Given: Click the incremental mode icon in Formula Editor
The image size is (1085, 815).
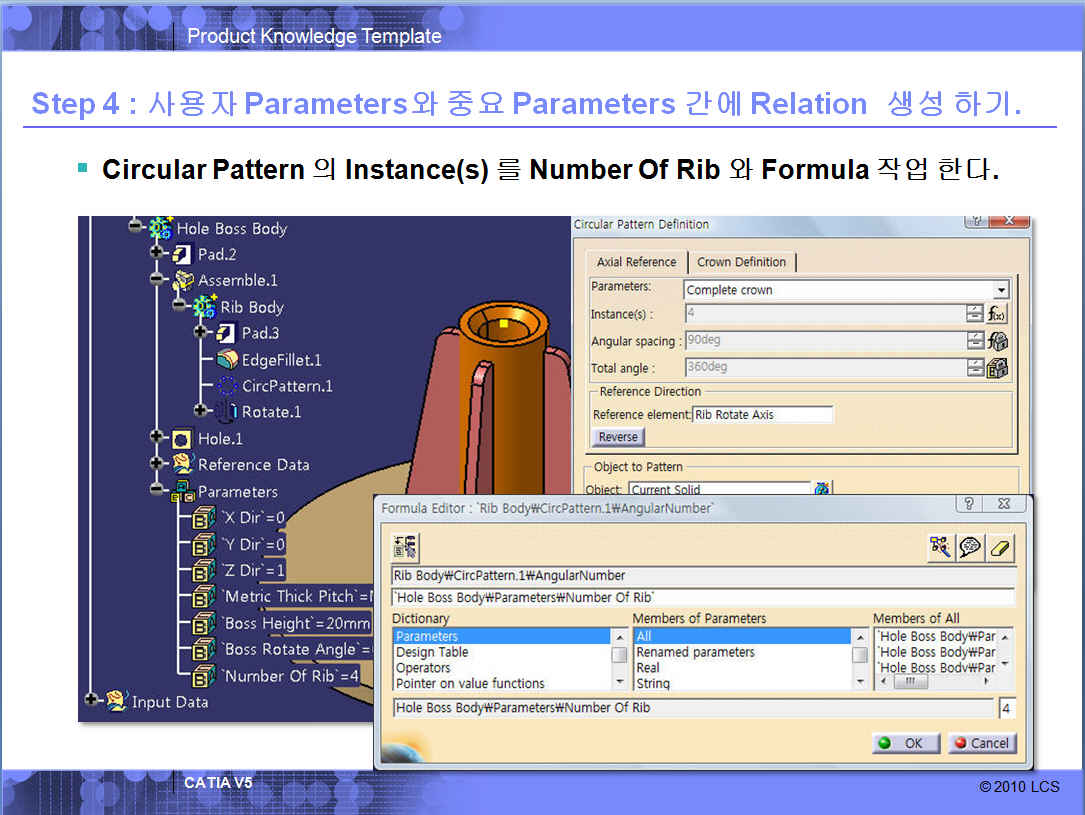Looking at the screenshot, I should click(406, 547).
